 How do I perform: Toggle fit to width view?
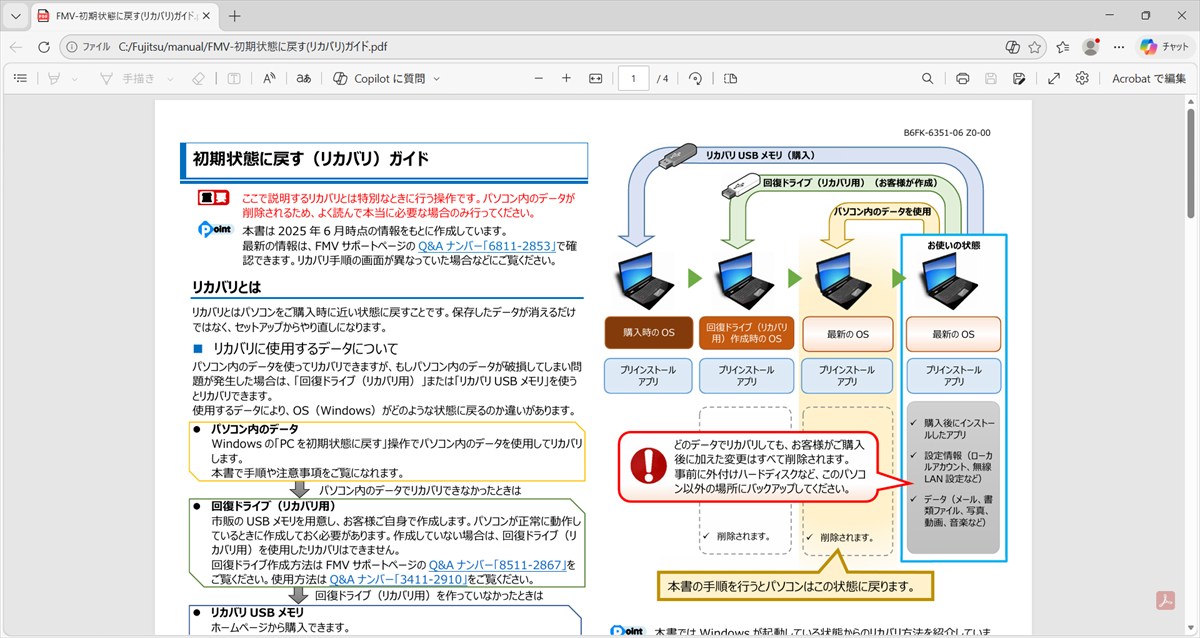coord(596,78)
